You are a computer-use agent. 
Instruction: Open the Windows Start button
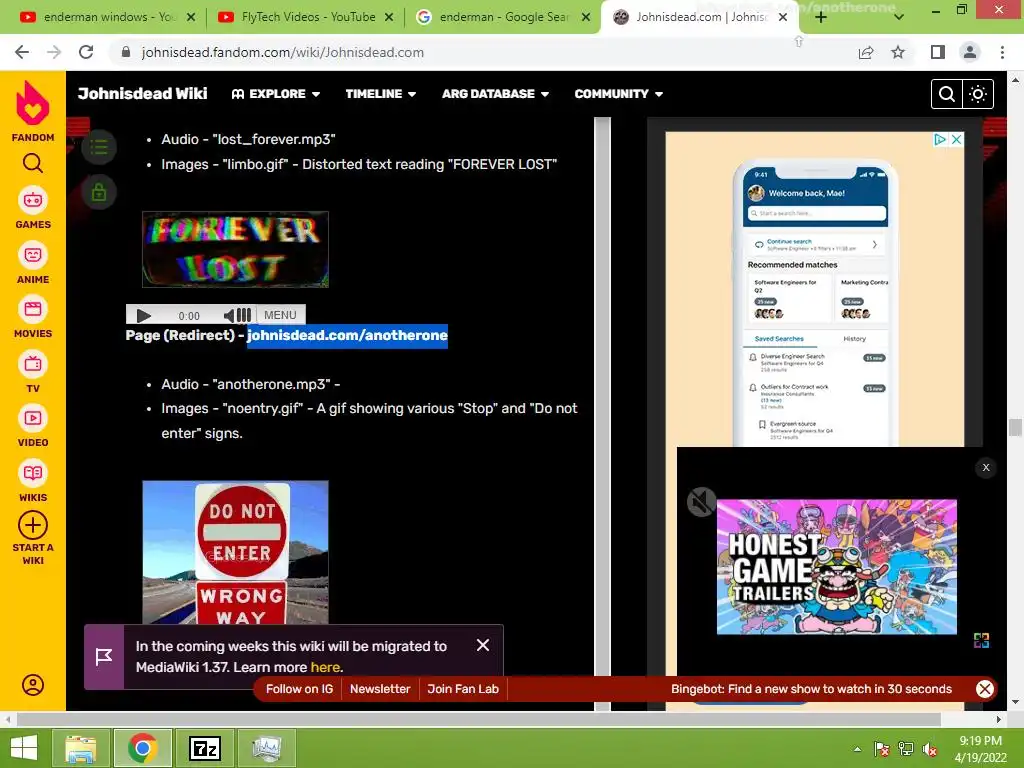click(x=24, y=748)
